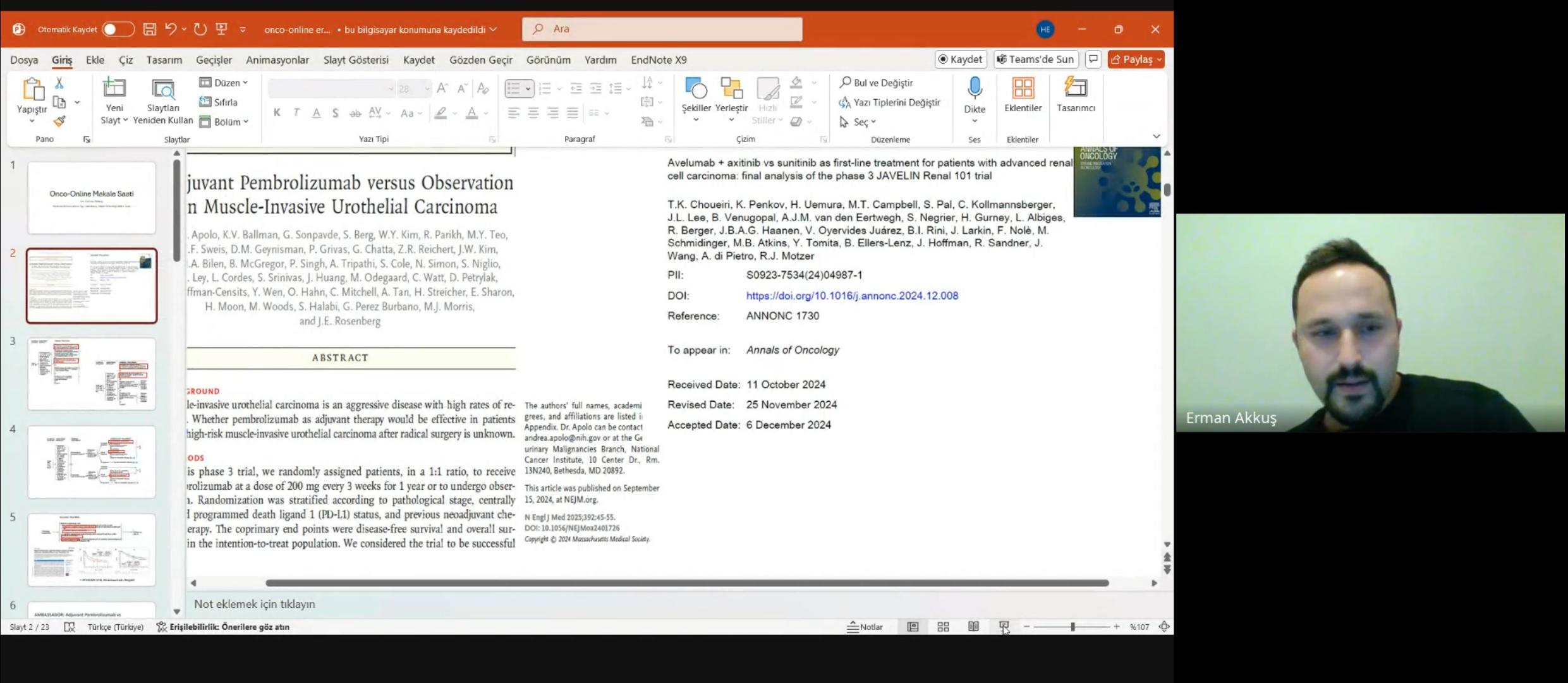Switch to slide sorter view
Screen dimensions: 1568x683
[x=943, y=627]
